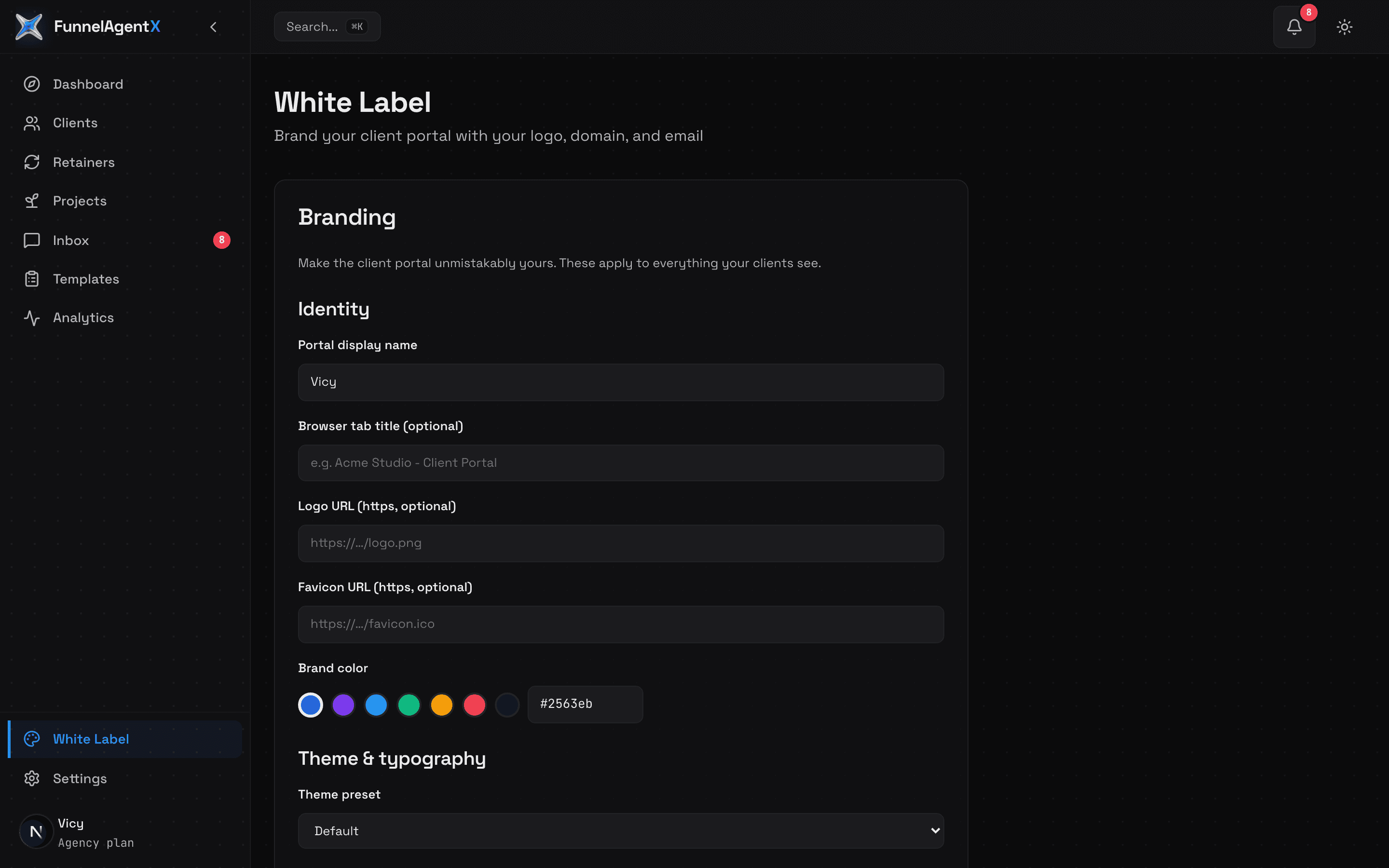Toggle light theme with the sun icon
Viewport: 1389px width, 868px height.
tap(1344, 27)
